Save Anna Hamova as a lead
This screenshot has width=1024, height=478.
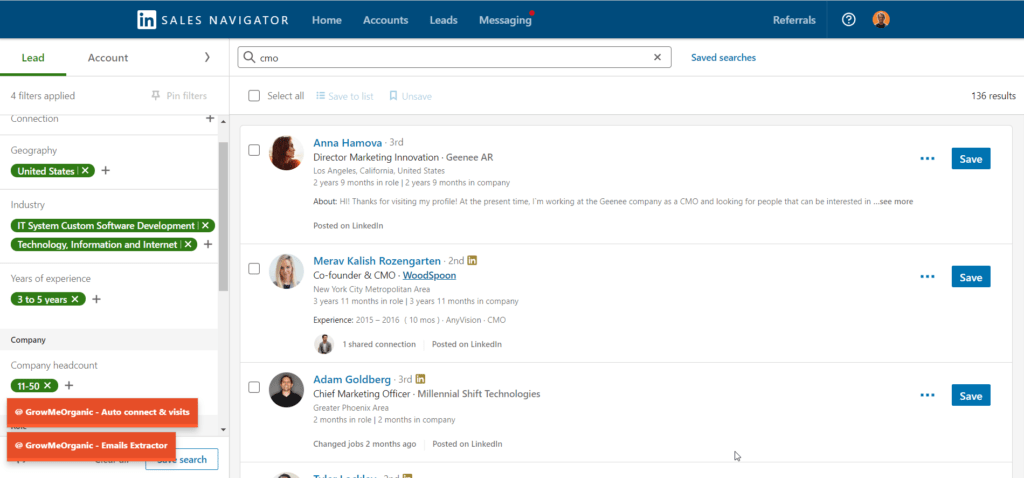[970, 159]
